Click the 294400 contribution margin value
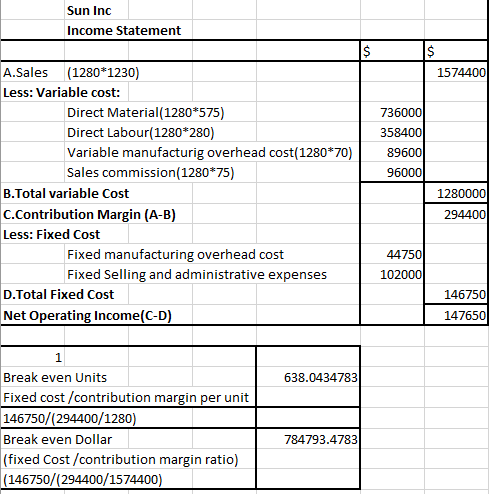Screen dimensions: 489x494 (x=464, y=215)
